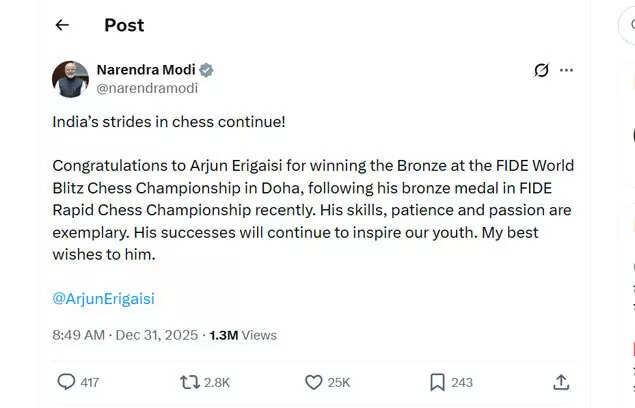Open the @narendramodi handle link
This screenshot has height=408, width=635.
click(146, 88)
